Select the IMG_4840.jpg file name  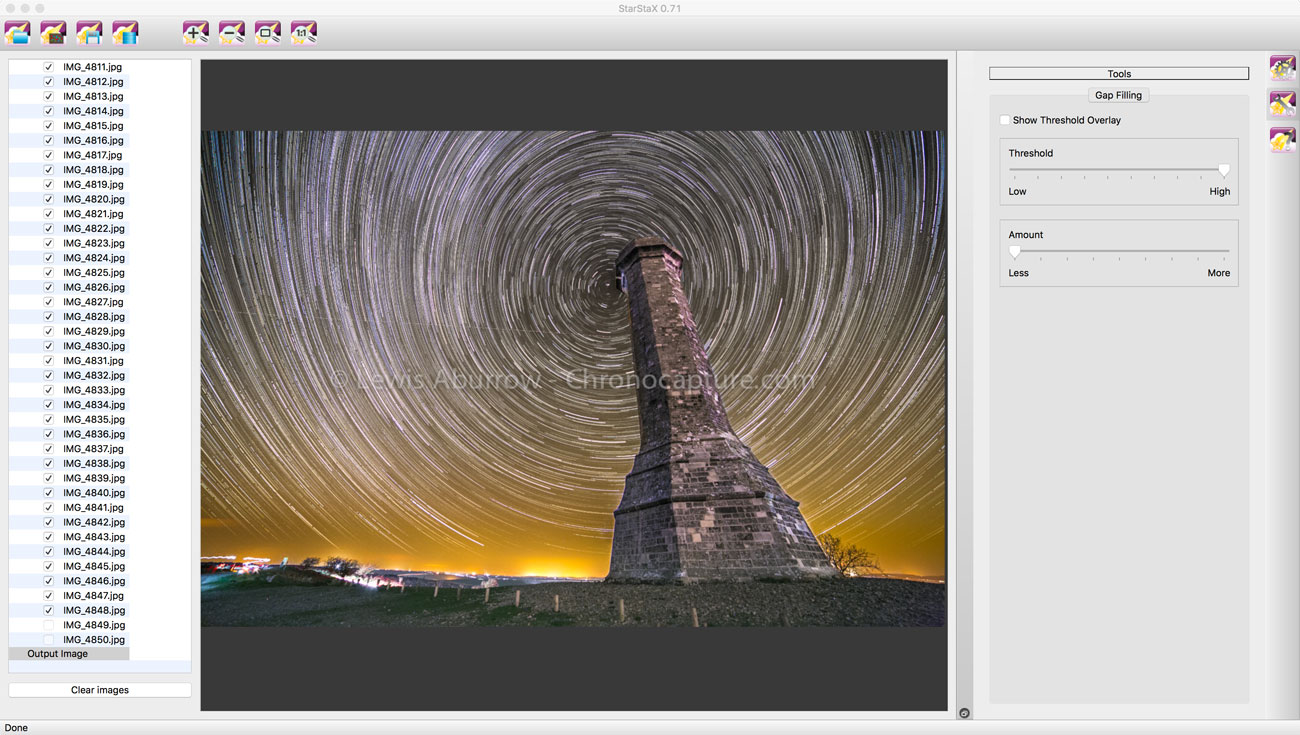pyautogui.click(x=94, y=493)
